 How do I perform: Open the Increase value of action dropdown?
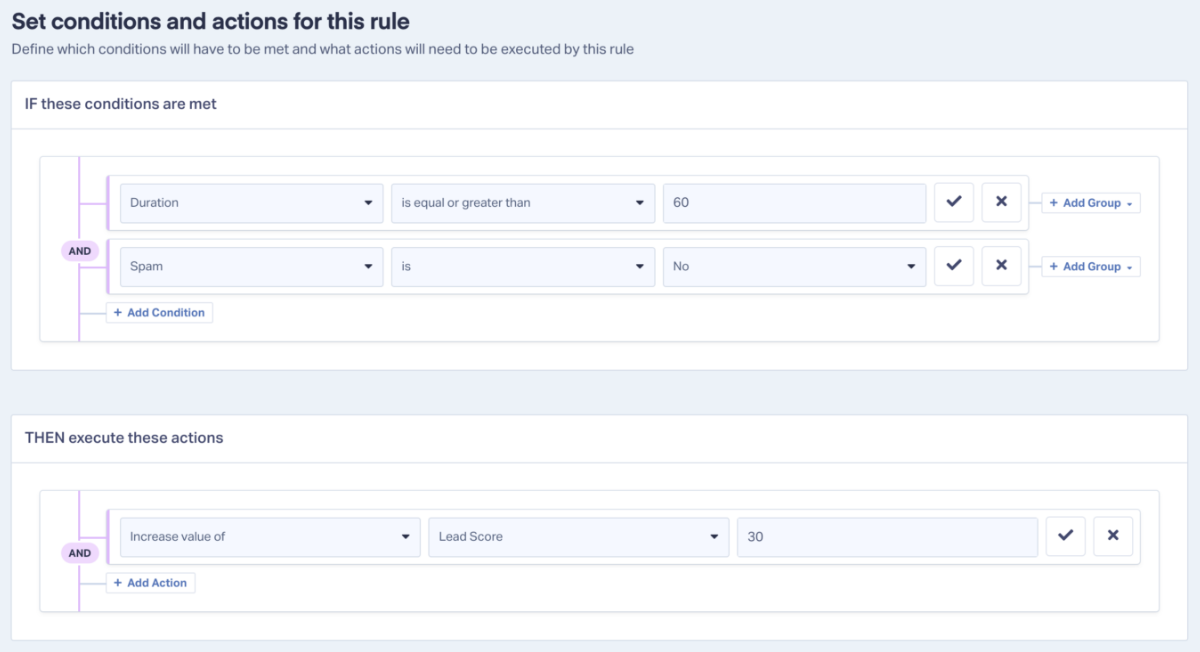270,537
